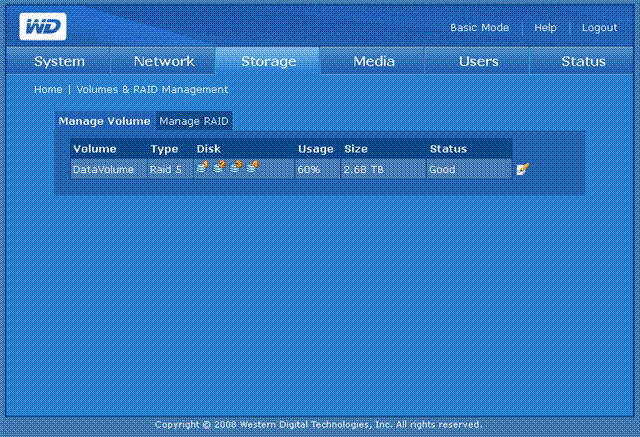640x437 pixels.
Task: Open the System tab
Action: [x=59, y=61]
